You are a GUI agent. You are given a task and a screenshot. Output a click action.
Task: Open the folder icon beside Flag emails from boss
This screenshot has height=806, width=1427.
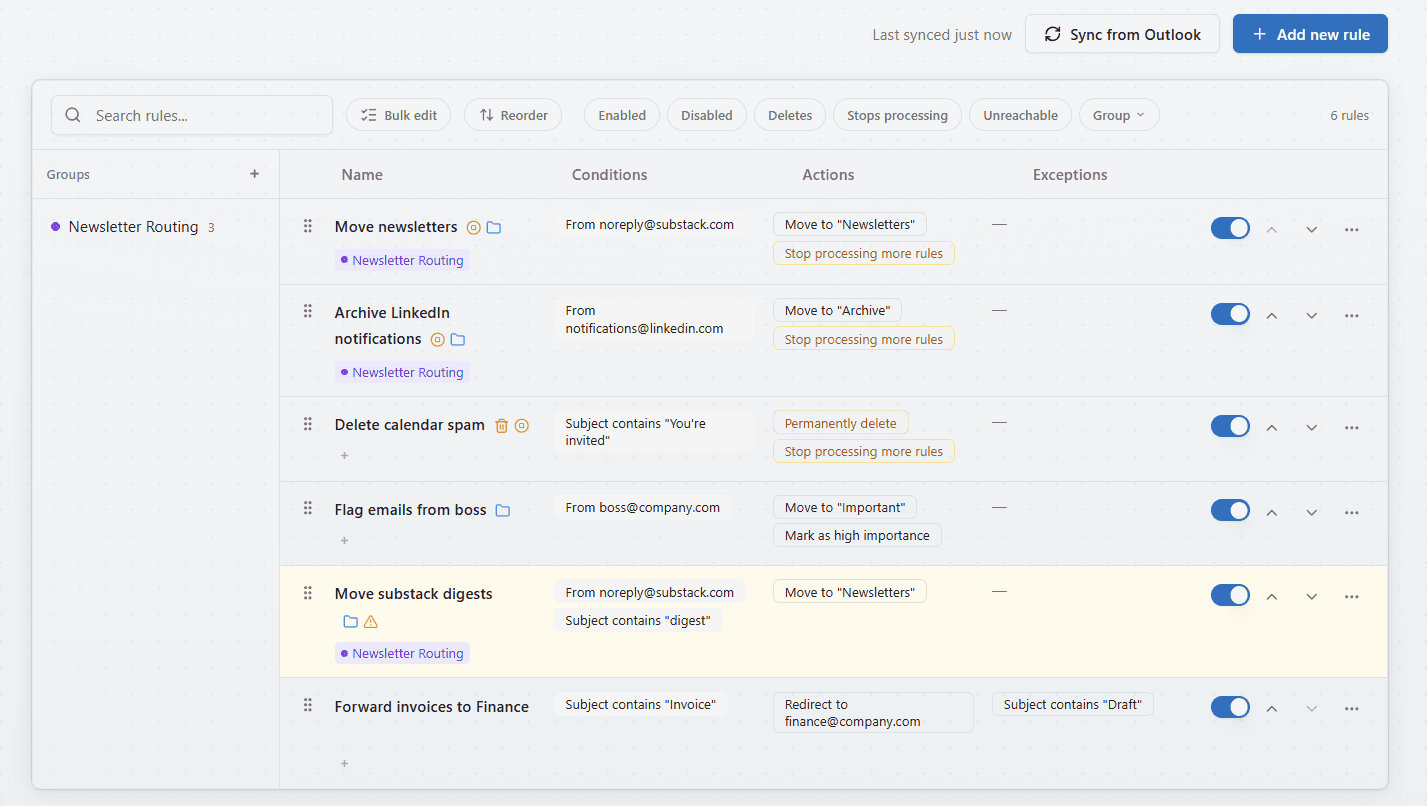[503, 509]
